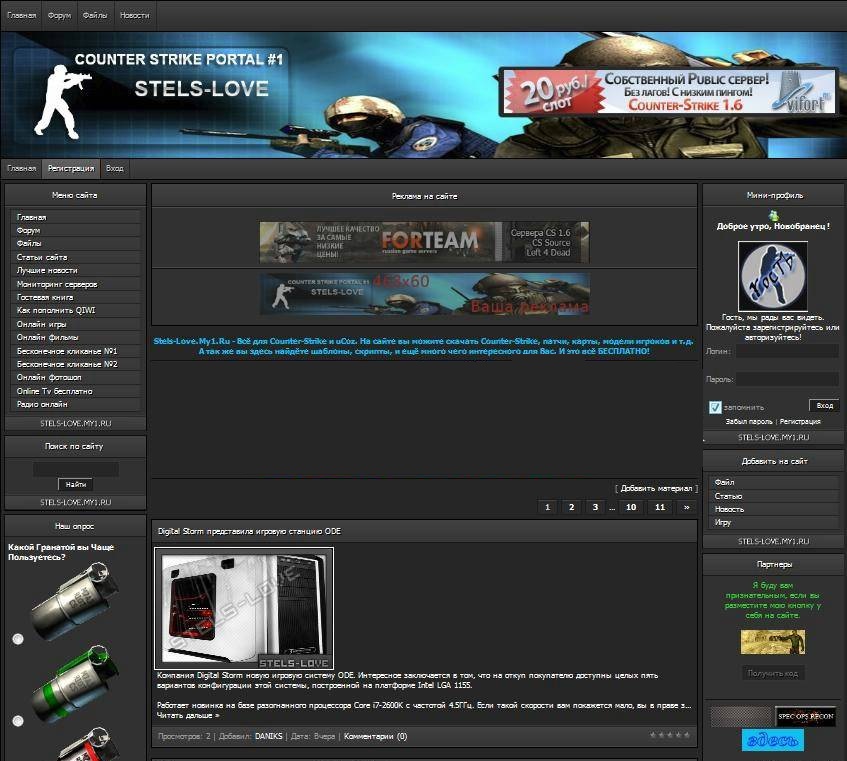Screen dimensions: 847x761
Task: Click the guest avatar image in mini-profile
Action: pyautogui.click(x=772, y=275)
